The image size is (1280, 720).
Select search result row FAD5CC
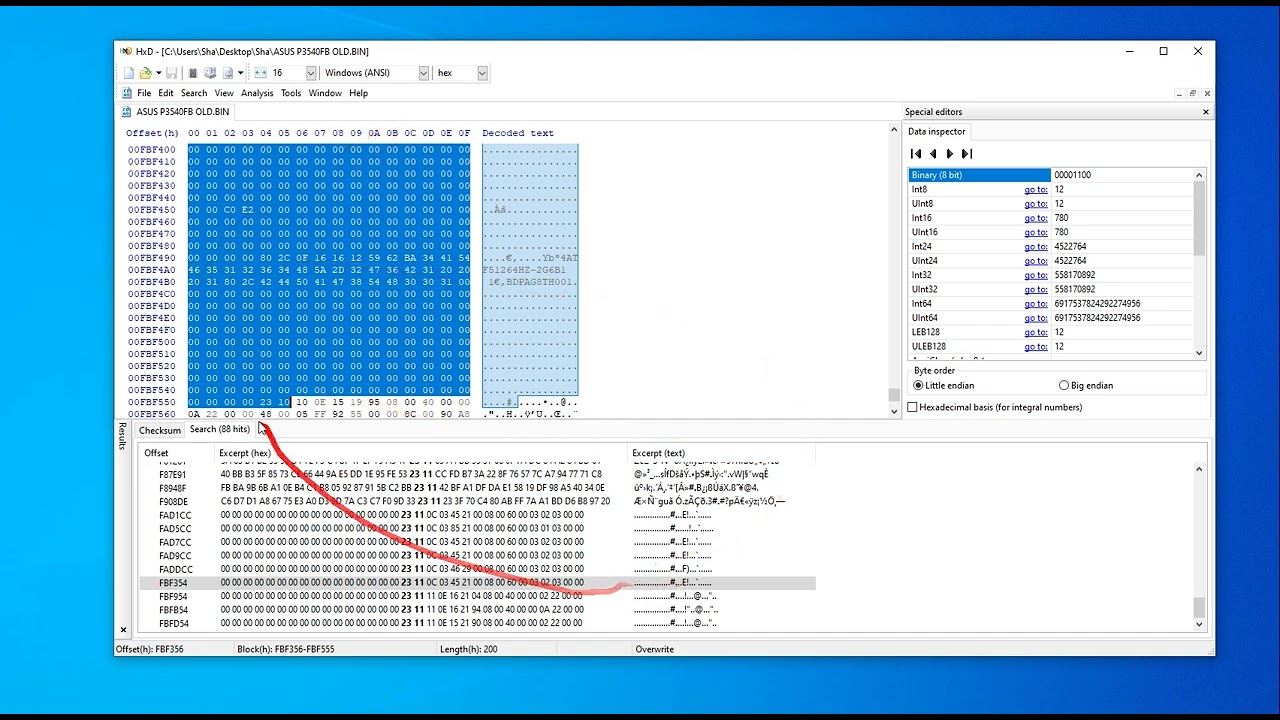(477, 528)
